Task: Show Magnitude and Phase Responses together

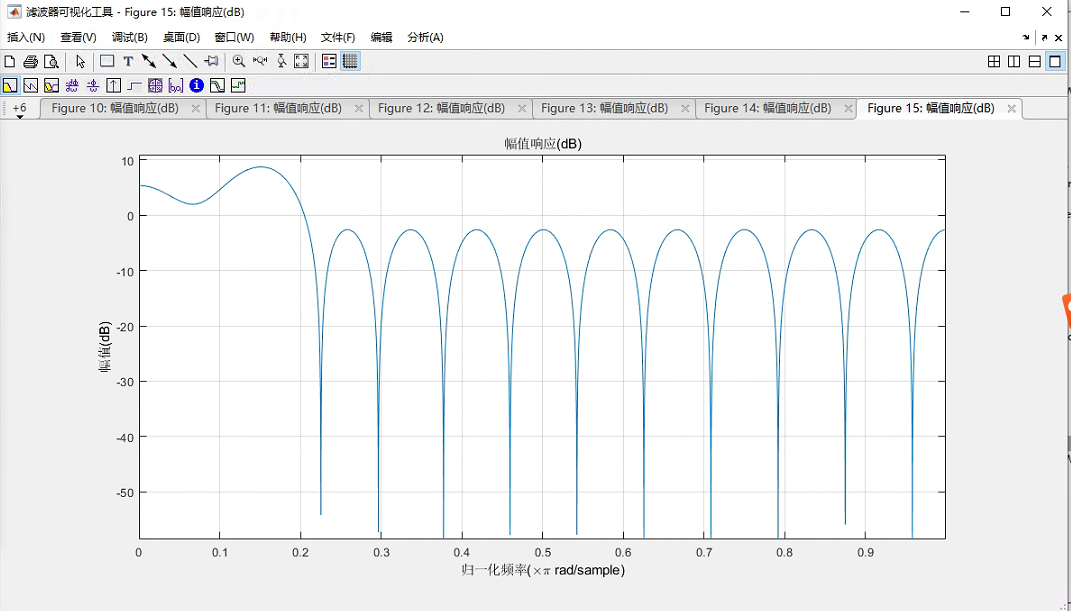Action: tap(51, 85)
